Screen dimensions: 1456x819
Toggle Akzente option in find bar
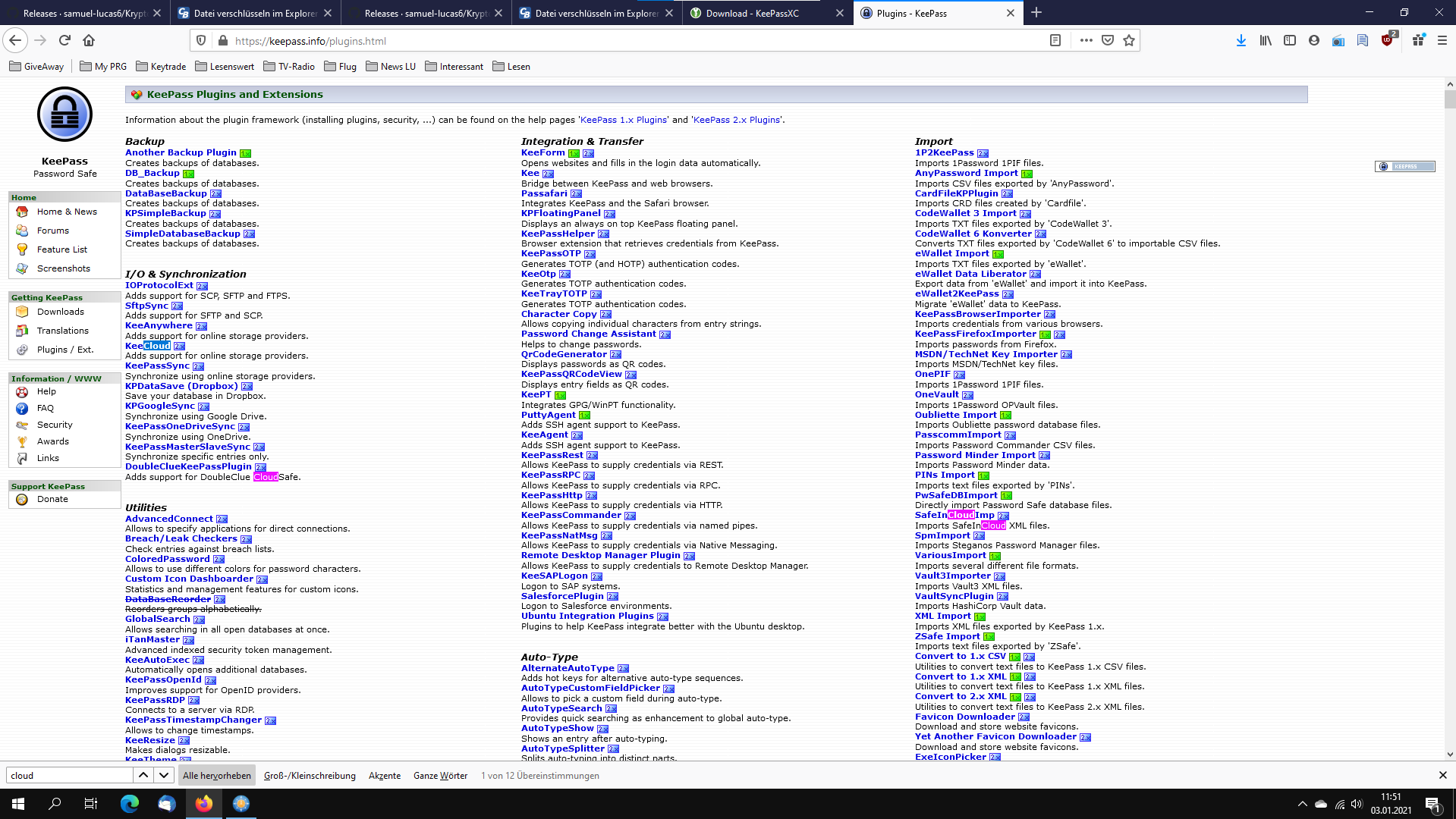385,775
